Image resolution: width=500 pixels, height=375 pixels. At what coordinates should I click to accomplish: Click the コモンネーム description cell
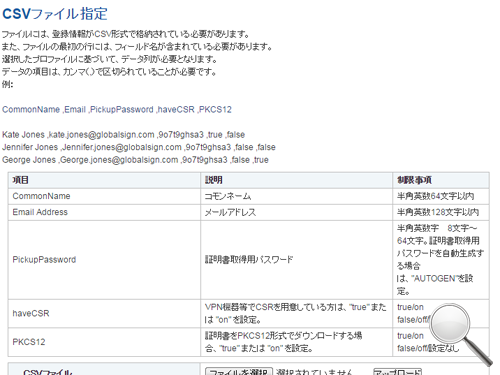click(x=296, y=196)
